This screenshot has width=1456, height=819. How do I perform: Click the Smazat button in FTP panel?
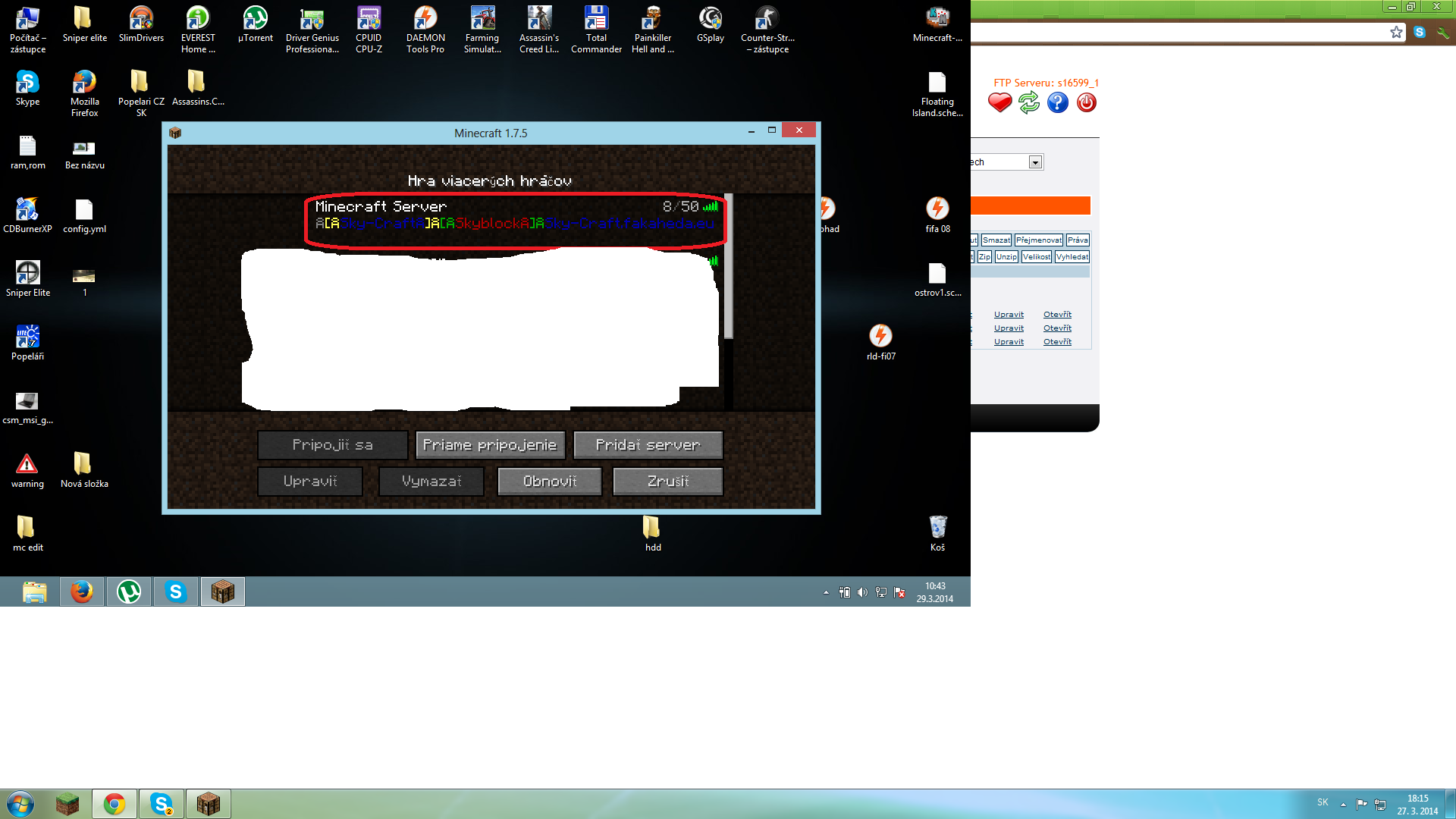click(996, 240)
